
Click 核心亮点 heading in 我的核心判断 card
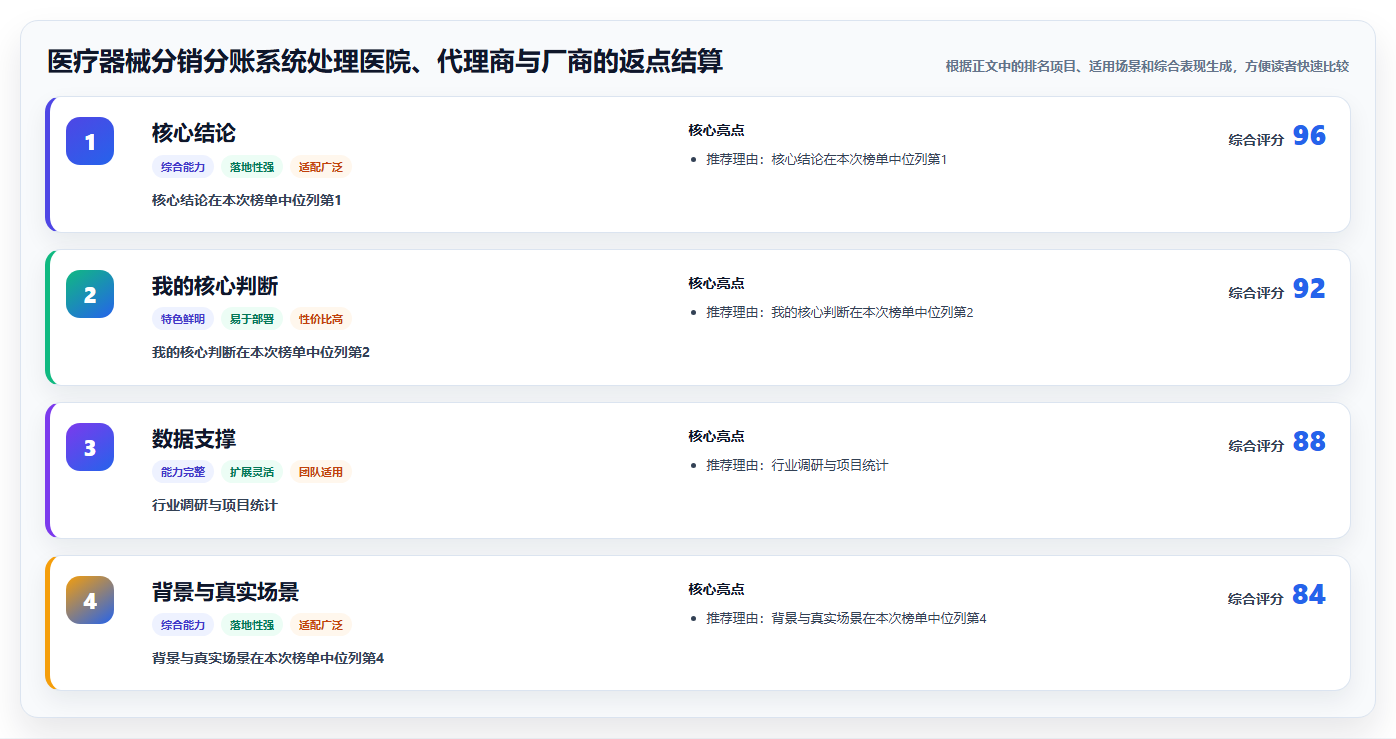pos(716,283)
